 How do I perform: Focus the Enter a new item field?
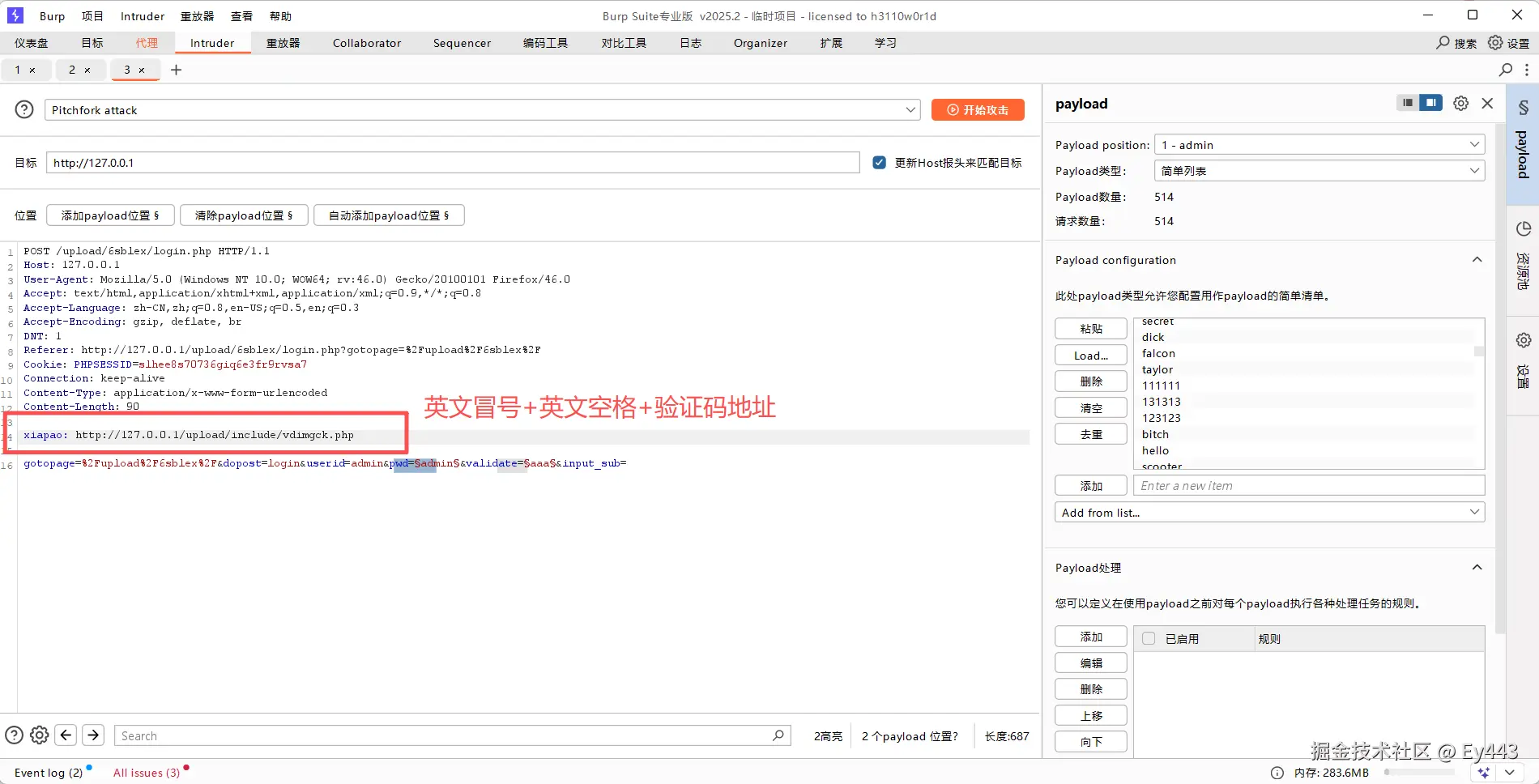coord(1309,486)
